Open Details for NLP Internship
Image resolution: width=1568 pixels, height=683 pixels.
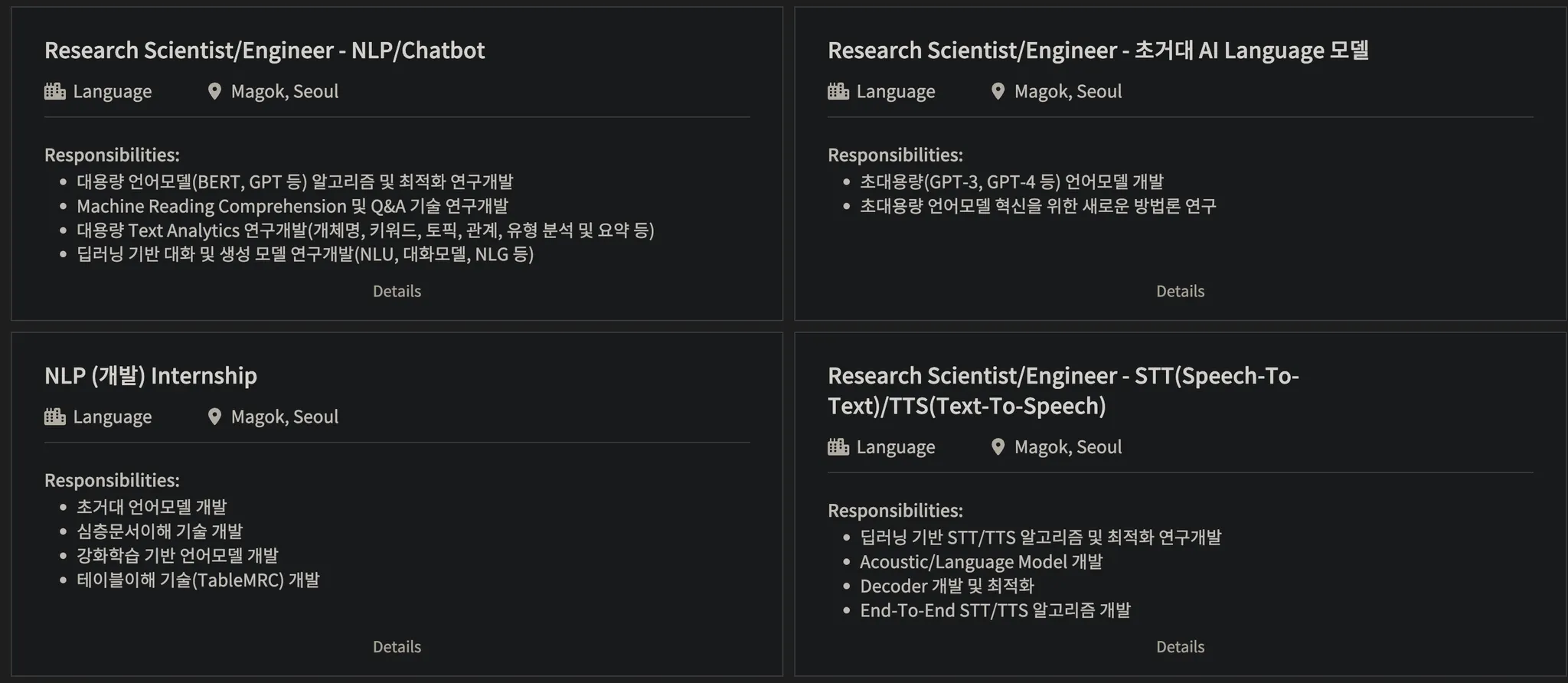tap(397, 647)
